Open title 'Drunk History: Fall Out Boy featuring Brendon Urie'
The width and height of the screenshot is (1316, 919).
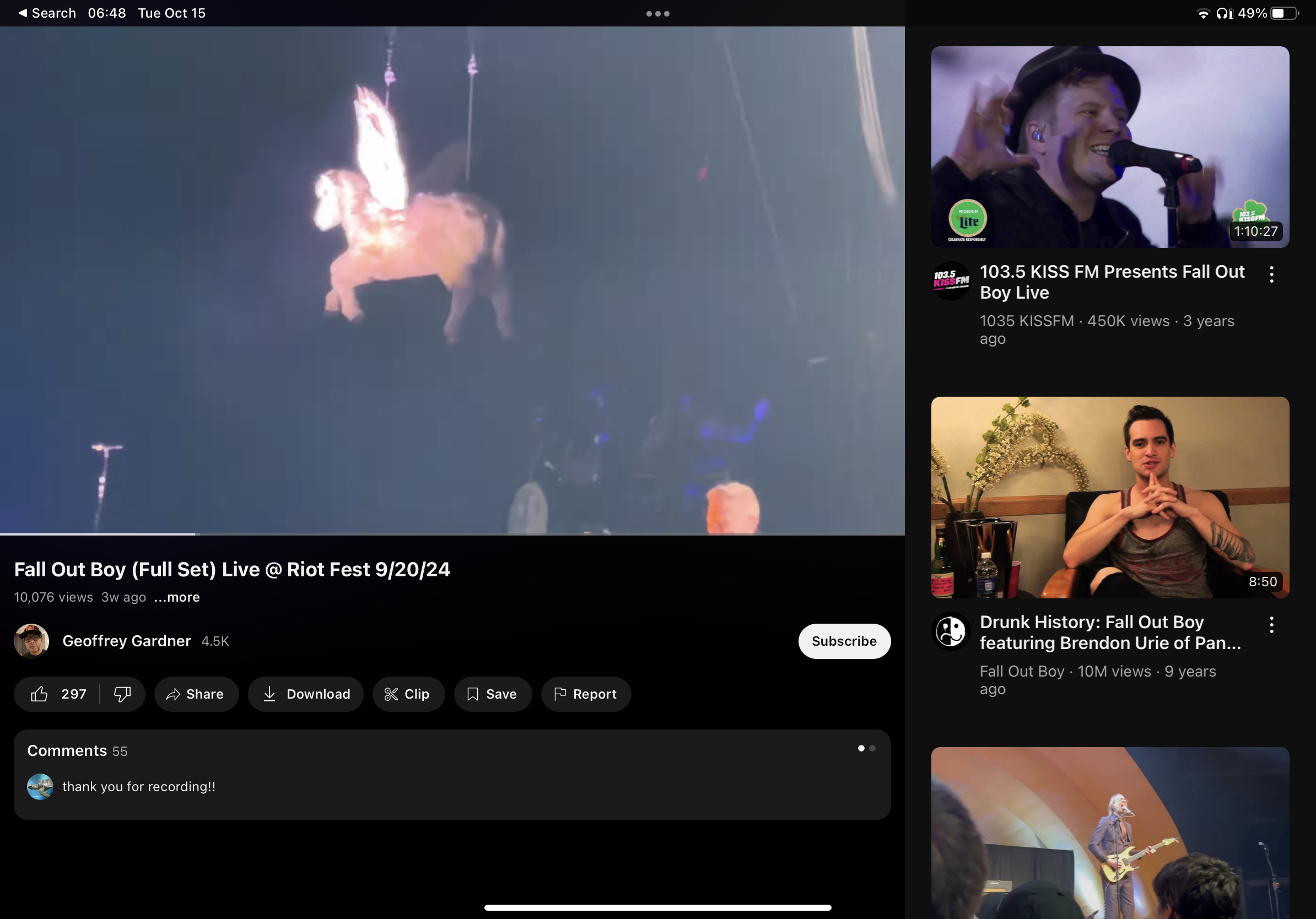(x=1110, y=632)
